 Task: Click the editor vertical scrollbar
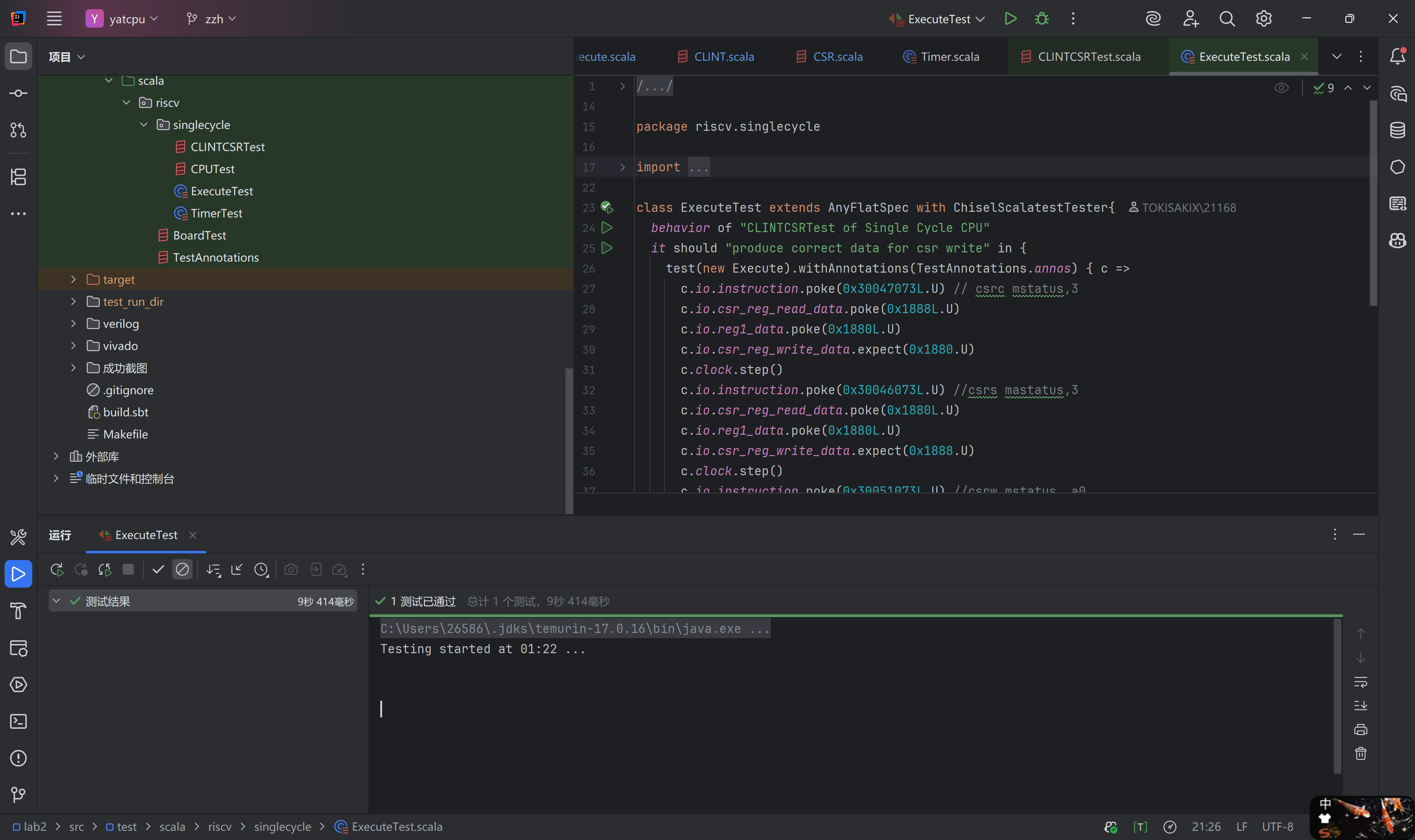point(1373,204)
